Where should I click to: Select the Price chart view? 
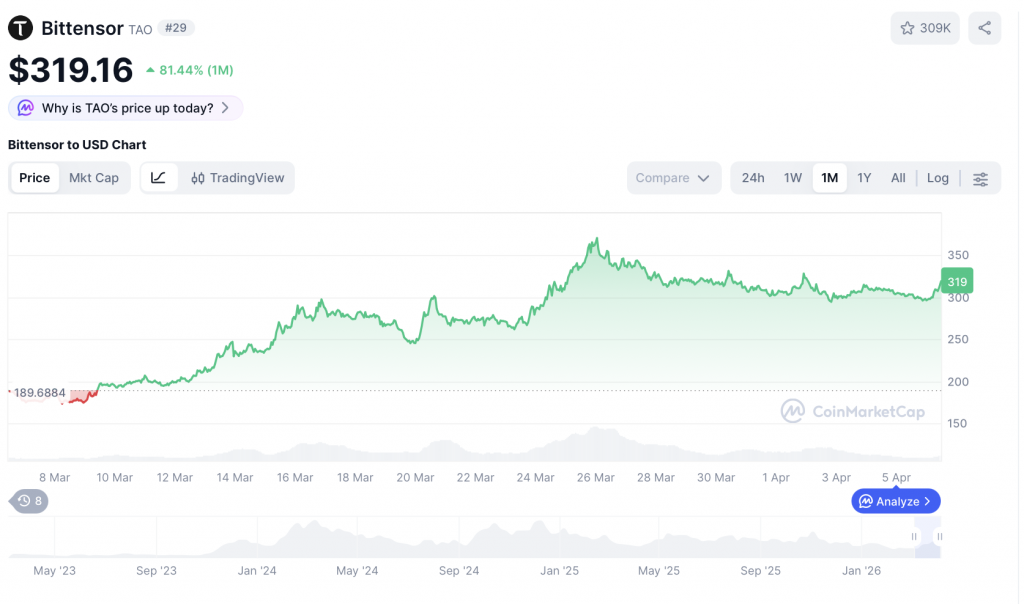pyautogui.click(x=34, y=178)
